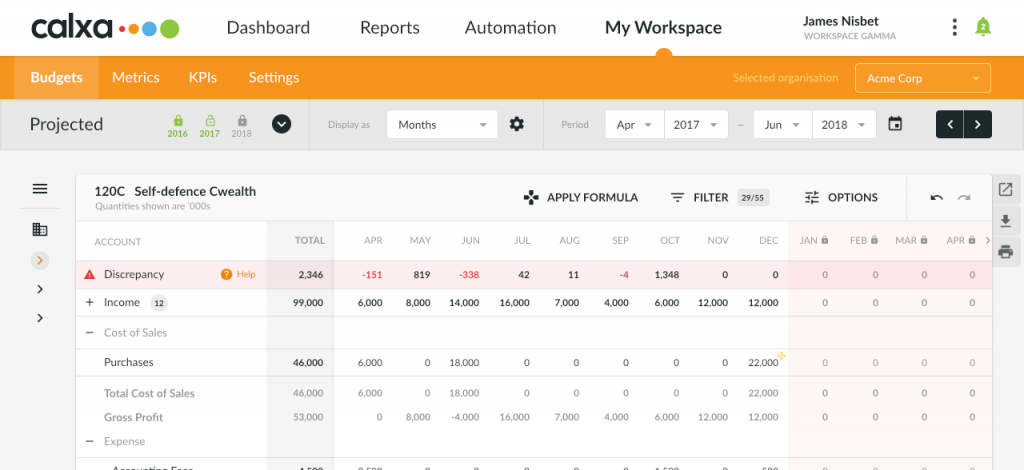Screen dimensions: 1024x470
Task: Click the Apply Formula button
Action: 581,198
